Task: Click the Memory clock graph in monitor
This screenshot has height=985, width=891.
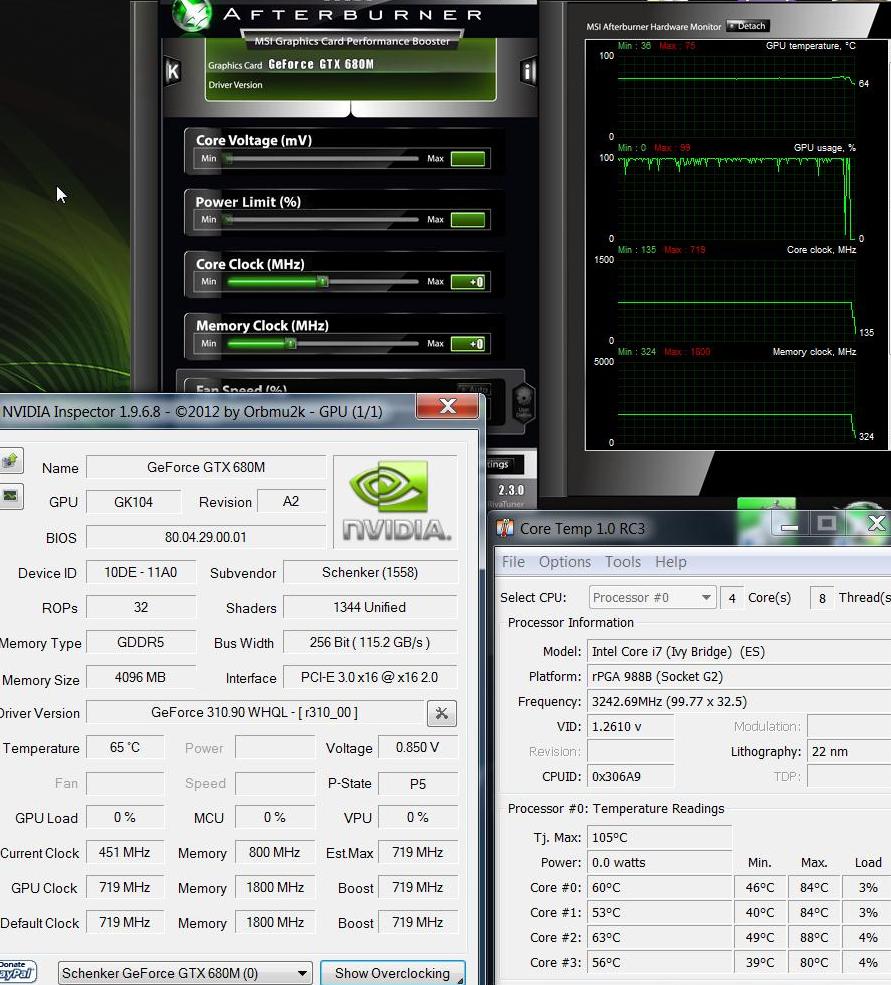Action: (x=736, y=403)
